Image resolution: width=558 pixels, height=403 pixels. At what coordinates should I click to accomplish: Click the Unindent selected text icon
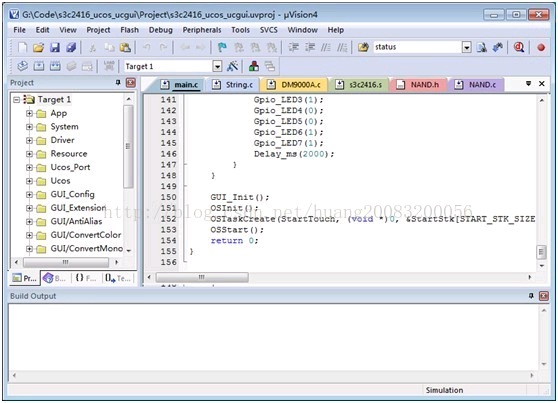310,47
